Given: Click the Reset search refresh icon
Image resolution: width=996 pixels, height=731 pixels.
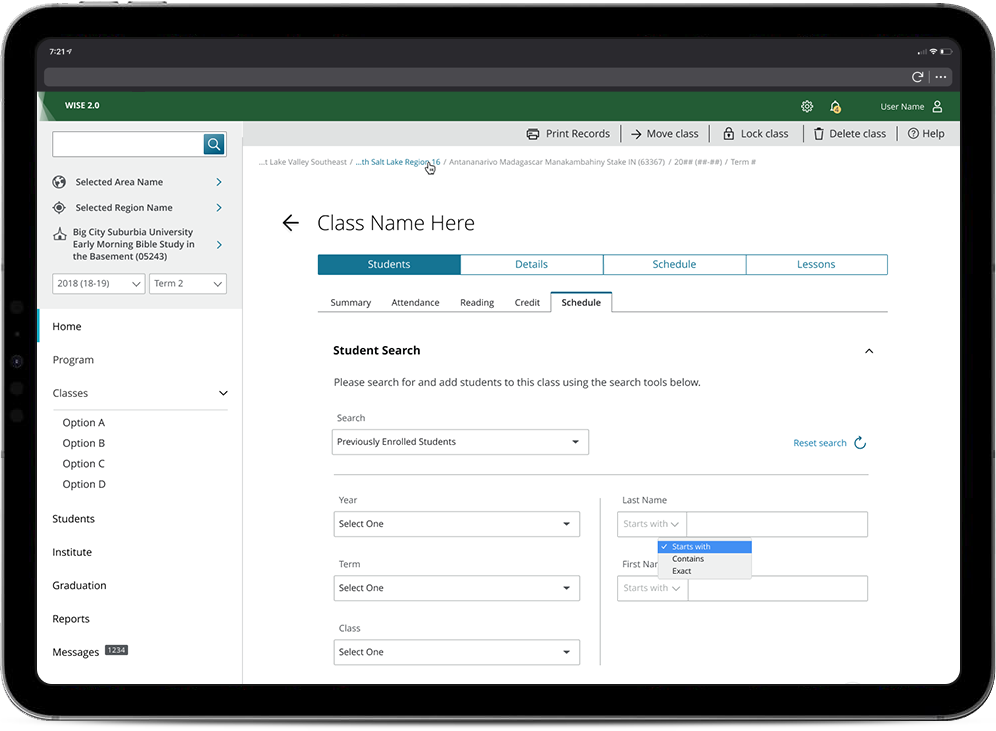Looking at the screenshot, I should [x=860, y=443].
